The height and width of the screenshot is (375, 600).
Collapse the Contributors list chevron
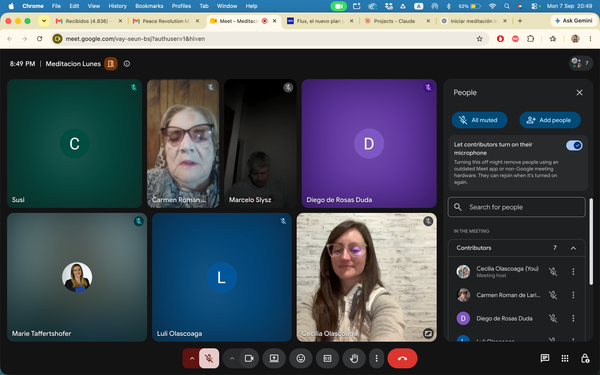573,248
